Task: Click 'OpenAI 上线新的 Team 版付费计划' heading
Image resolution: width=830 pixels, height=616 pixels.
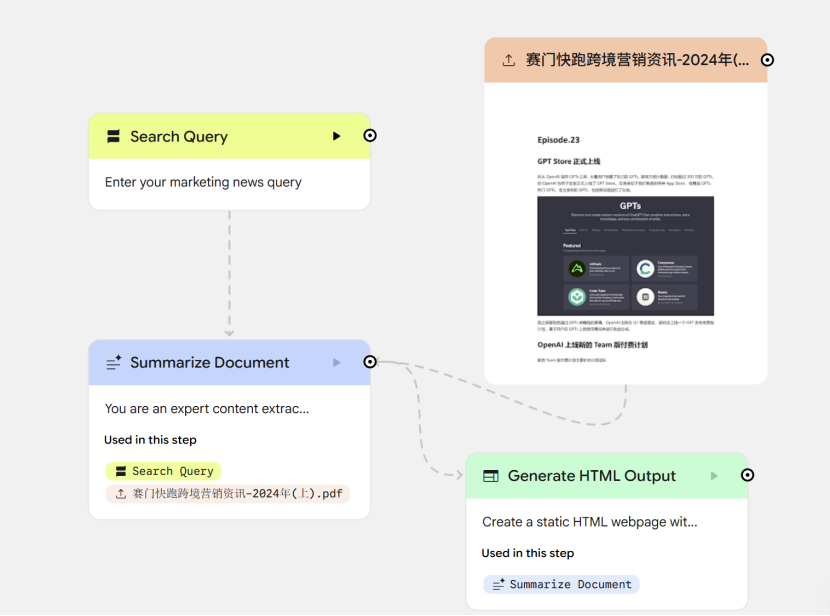Action: (592, 345)
